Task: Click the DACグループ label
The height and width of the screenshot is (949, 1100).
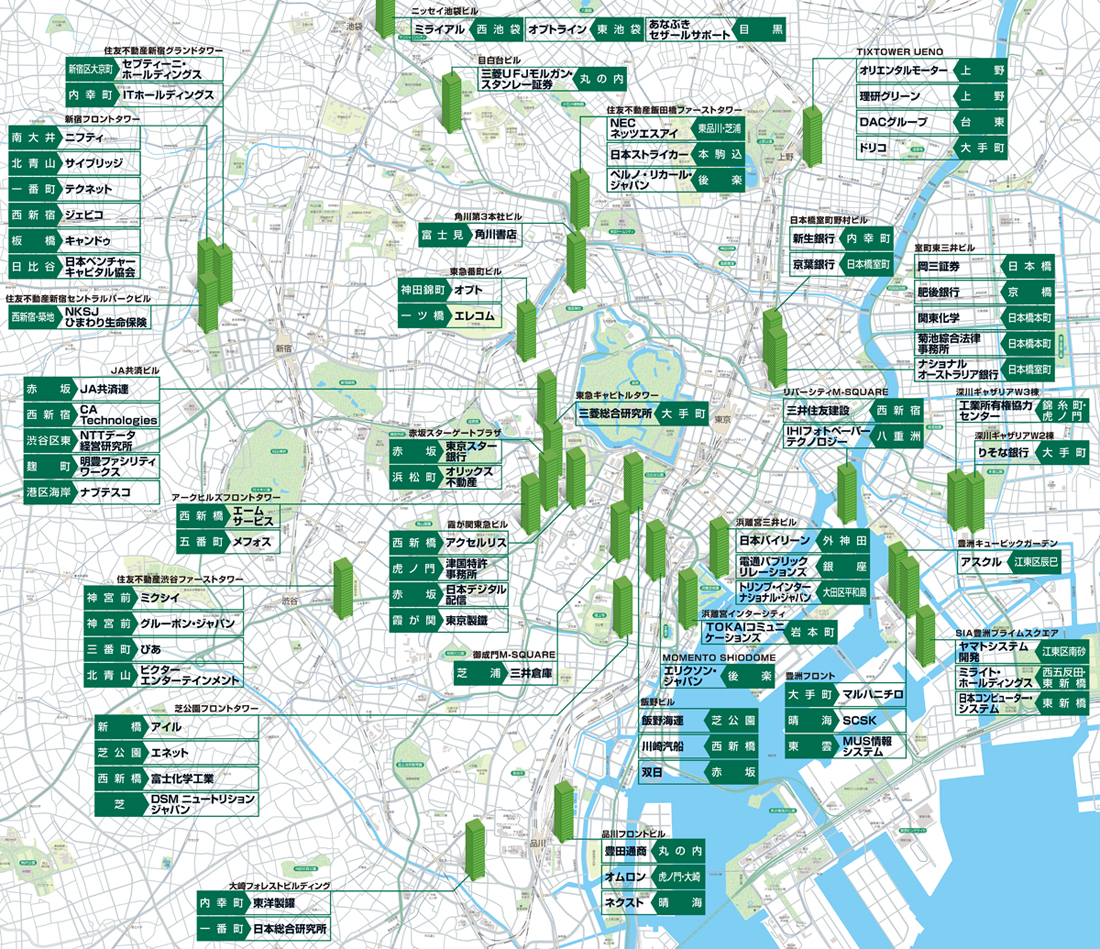Action: point(894,122)
